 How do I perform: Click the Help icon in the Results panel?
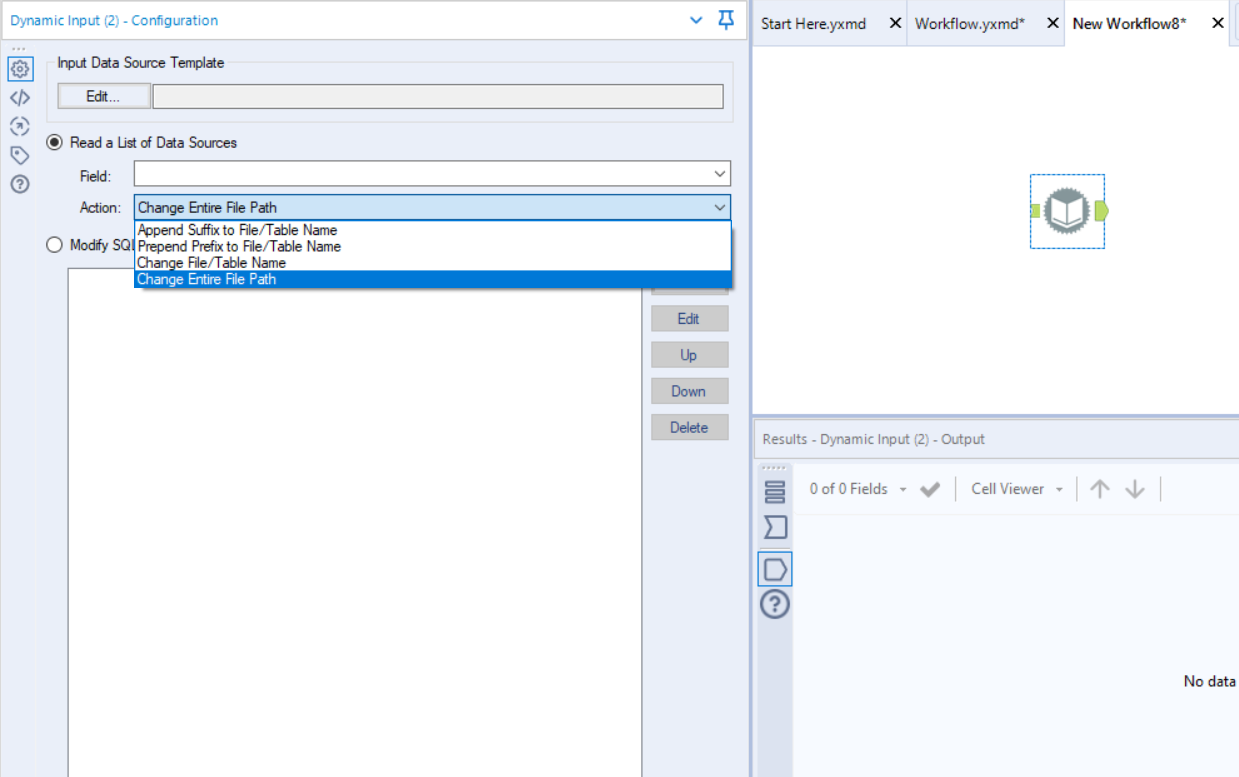(774, 604)
